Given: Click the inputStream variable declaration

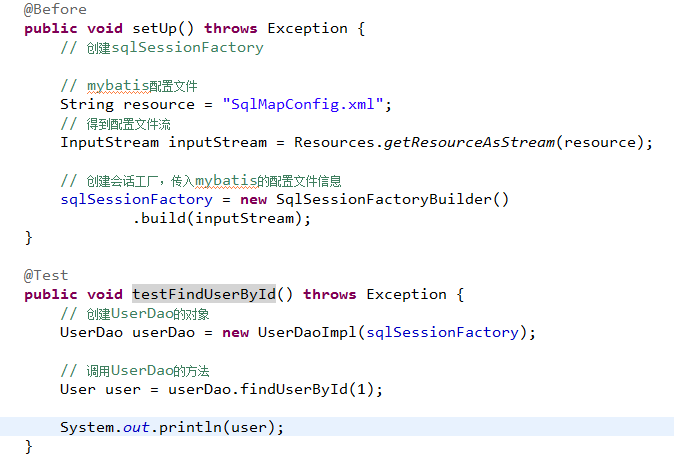Looking at the screenshot, I should (x=218, y=143).
